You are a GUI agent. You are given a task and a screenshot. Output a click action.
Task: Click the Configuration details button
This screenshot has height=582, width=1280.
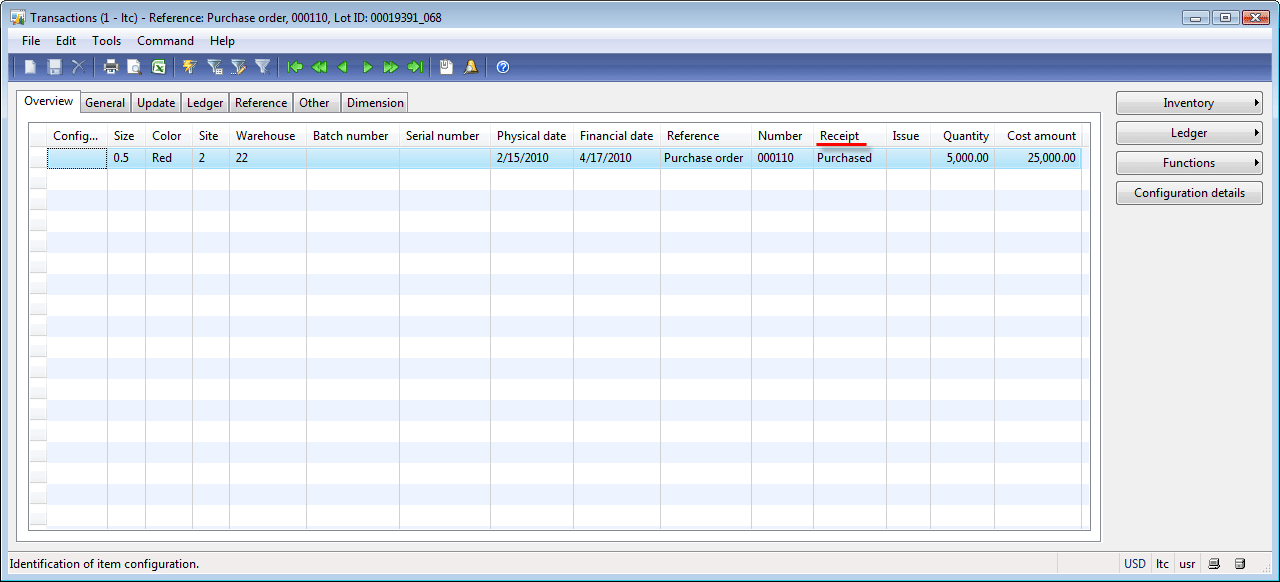pos(1189,193)
